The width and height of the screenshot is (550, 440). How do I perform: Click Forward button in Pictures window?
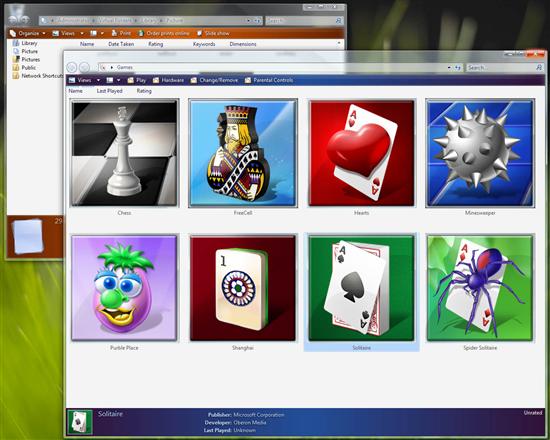click(x=25, y=20)
